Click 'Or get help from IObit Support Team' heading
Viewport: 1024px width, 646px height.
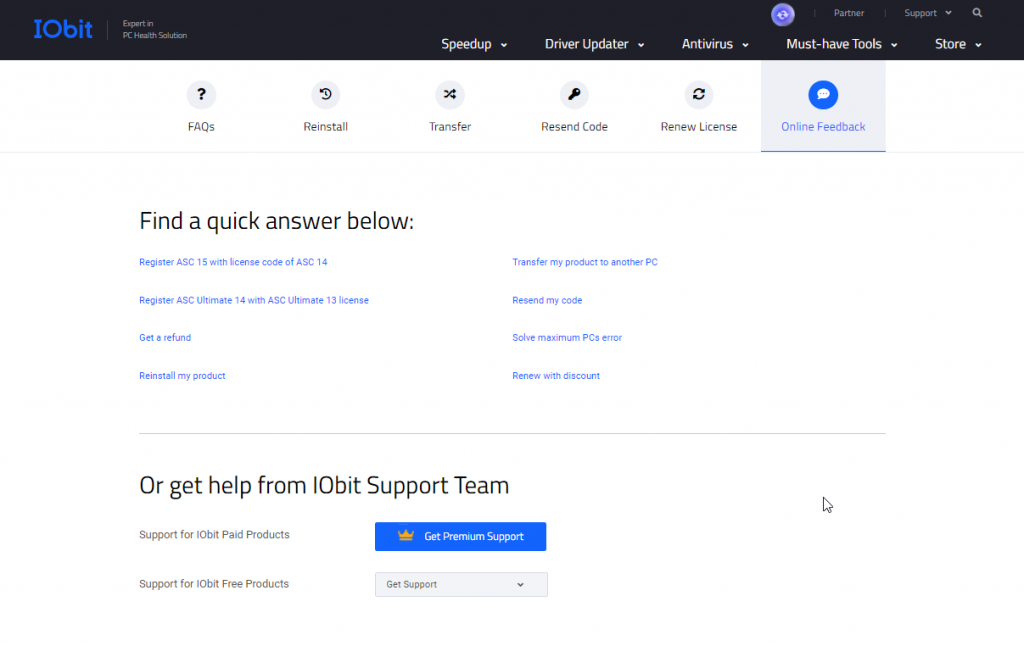click(324, 485)
